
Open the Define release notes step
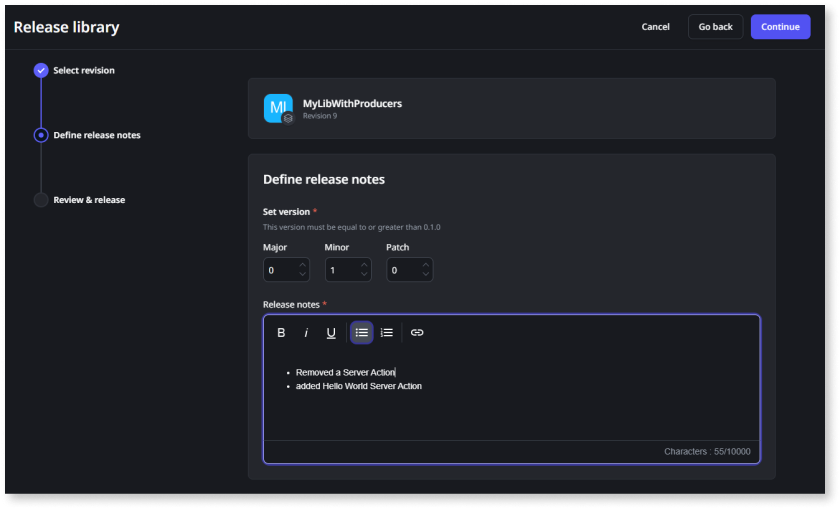[96, 135]
